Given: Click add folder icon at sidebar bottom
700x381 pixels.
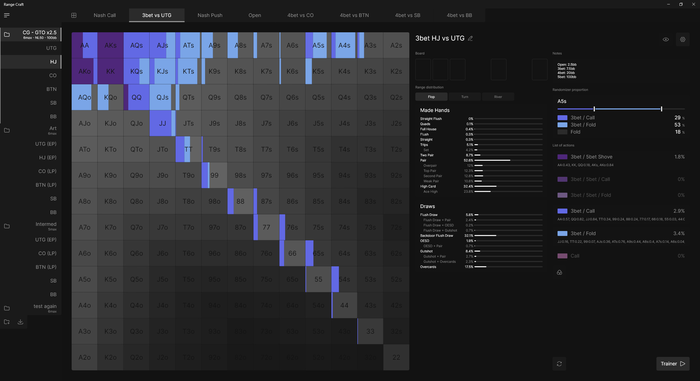Looking at the screenshot, I should 7,322.
